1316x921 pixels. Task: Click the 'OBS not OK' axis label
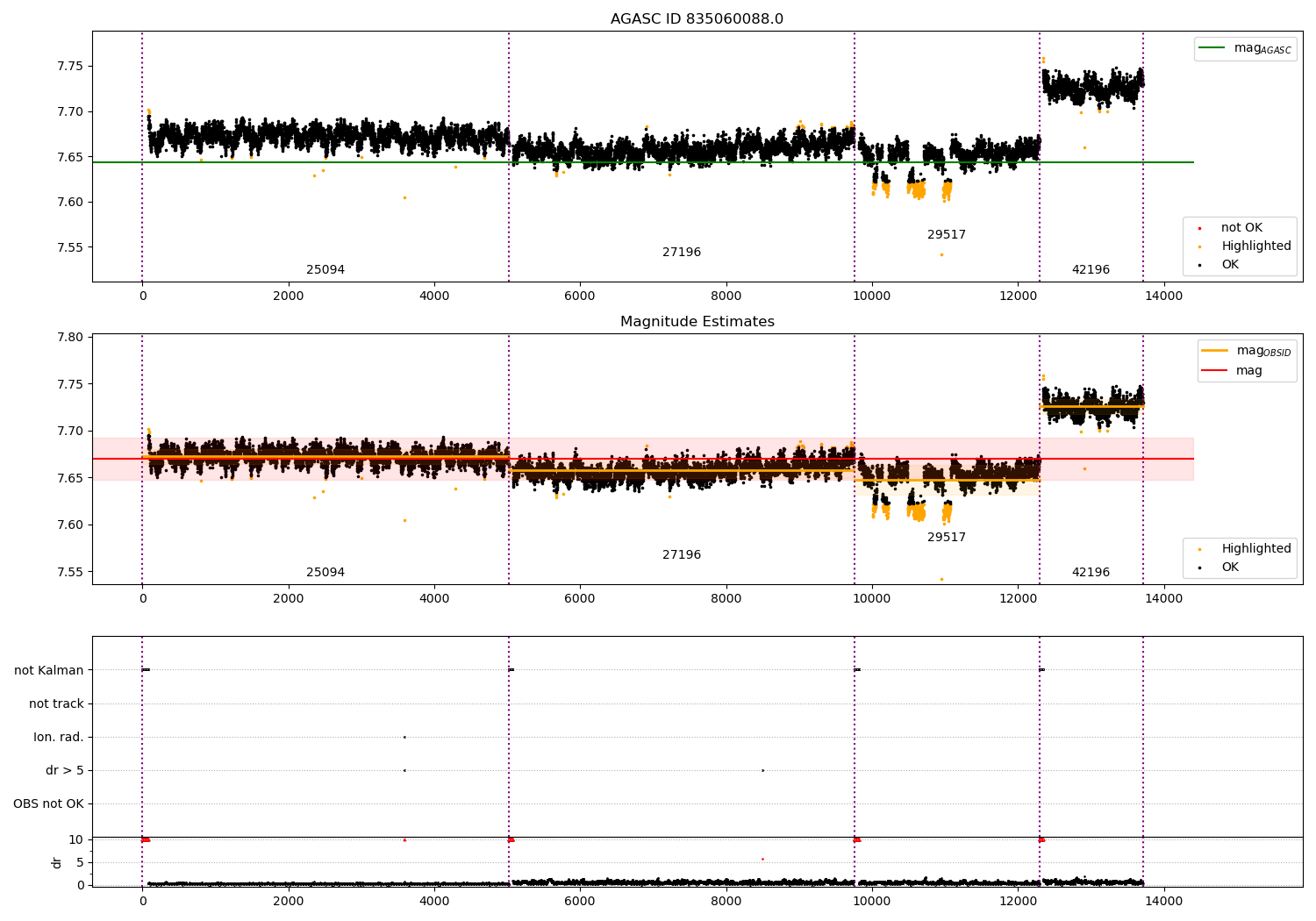(x=48, y=804)
